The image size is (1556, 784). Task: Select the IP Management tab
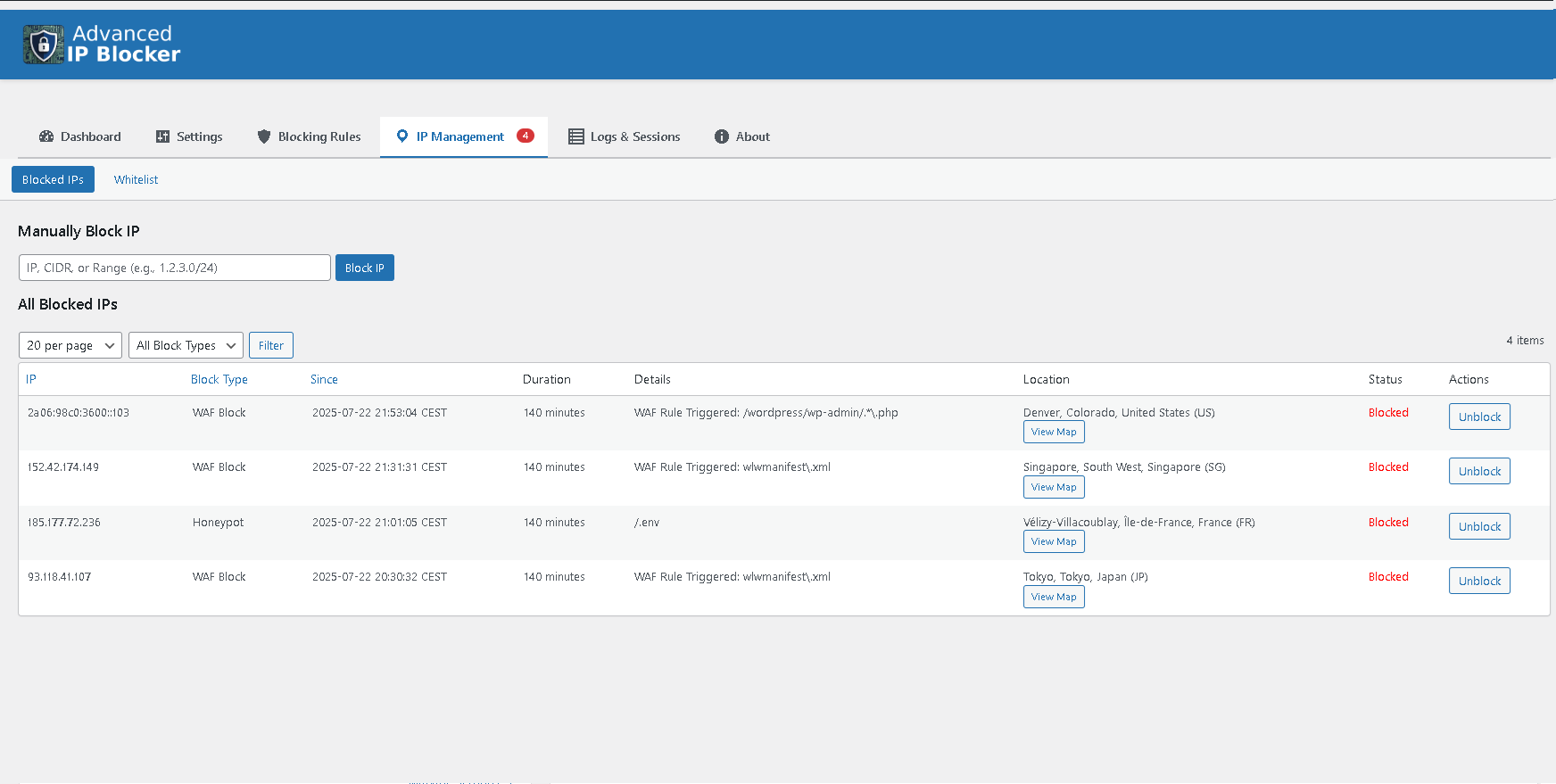464,136
